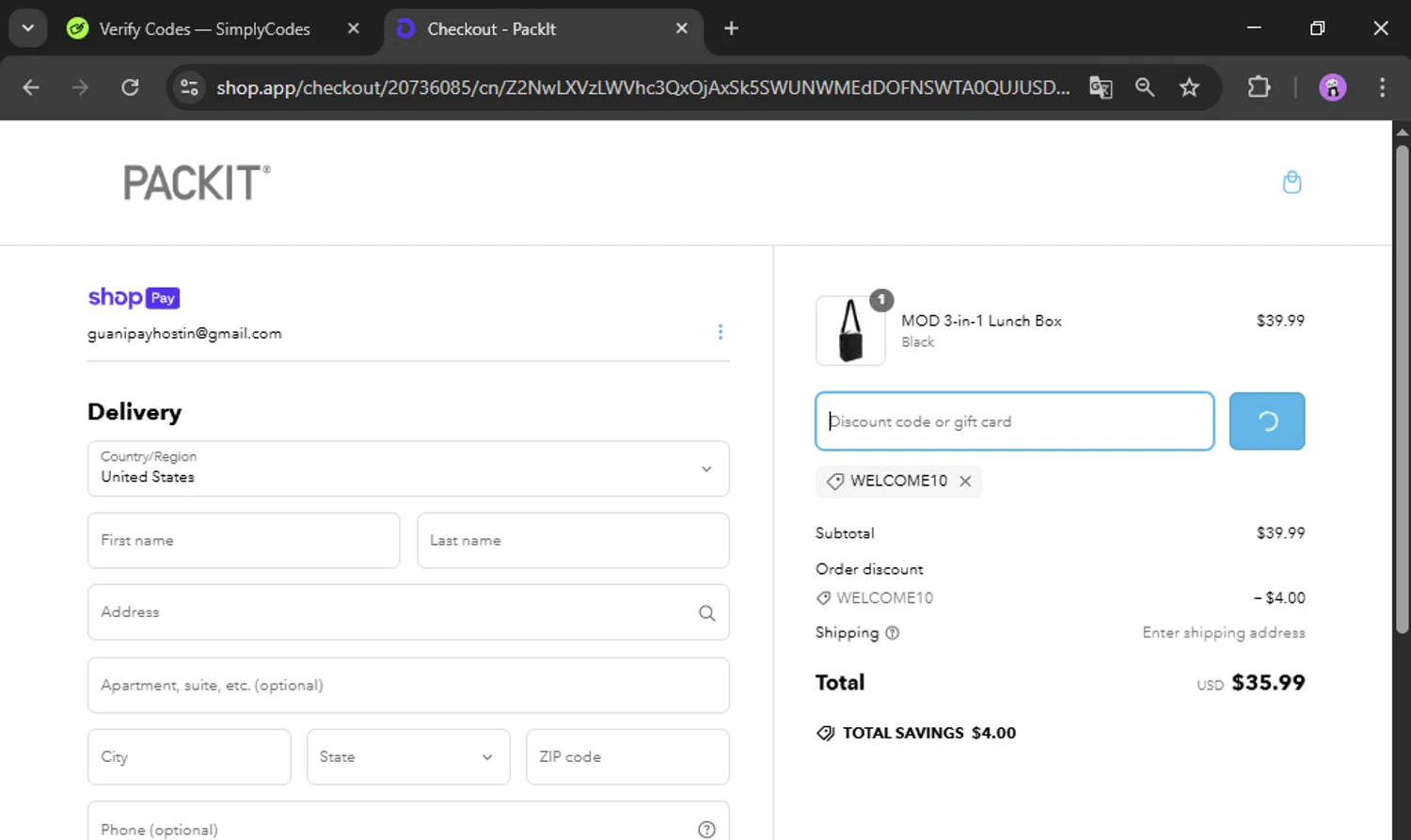This screenshot has width=1411, height=840.
Task: Open the browser zoom magnifier icon
Action: [1145, 87]
